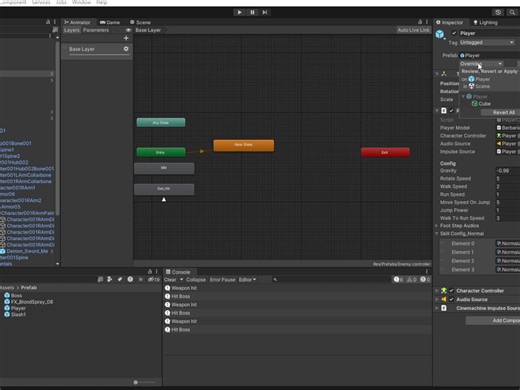Expand Foot Step Audios list
Viewport: 520px width, 390px height.
[437, 226]
